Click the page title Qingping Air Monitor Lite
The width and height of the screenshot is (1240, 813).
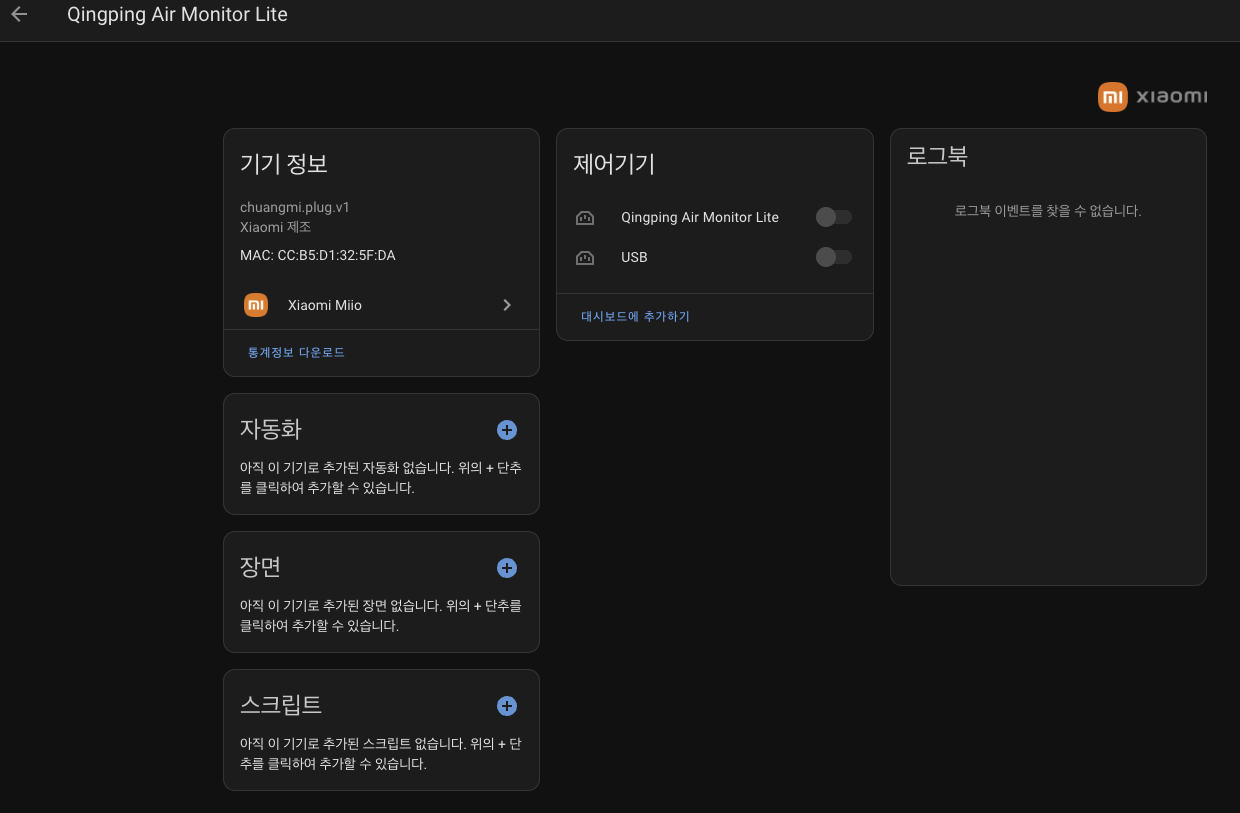[x=177, y=15]
